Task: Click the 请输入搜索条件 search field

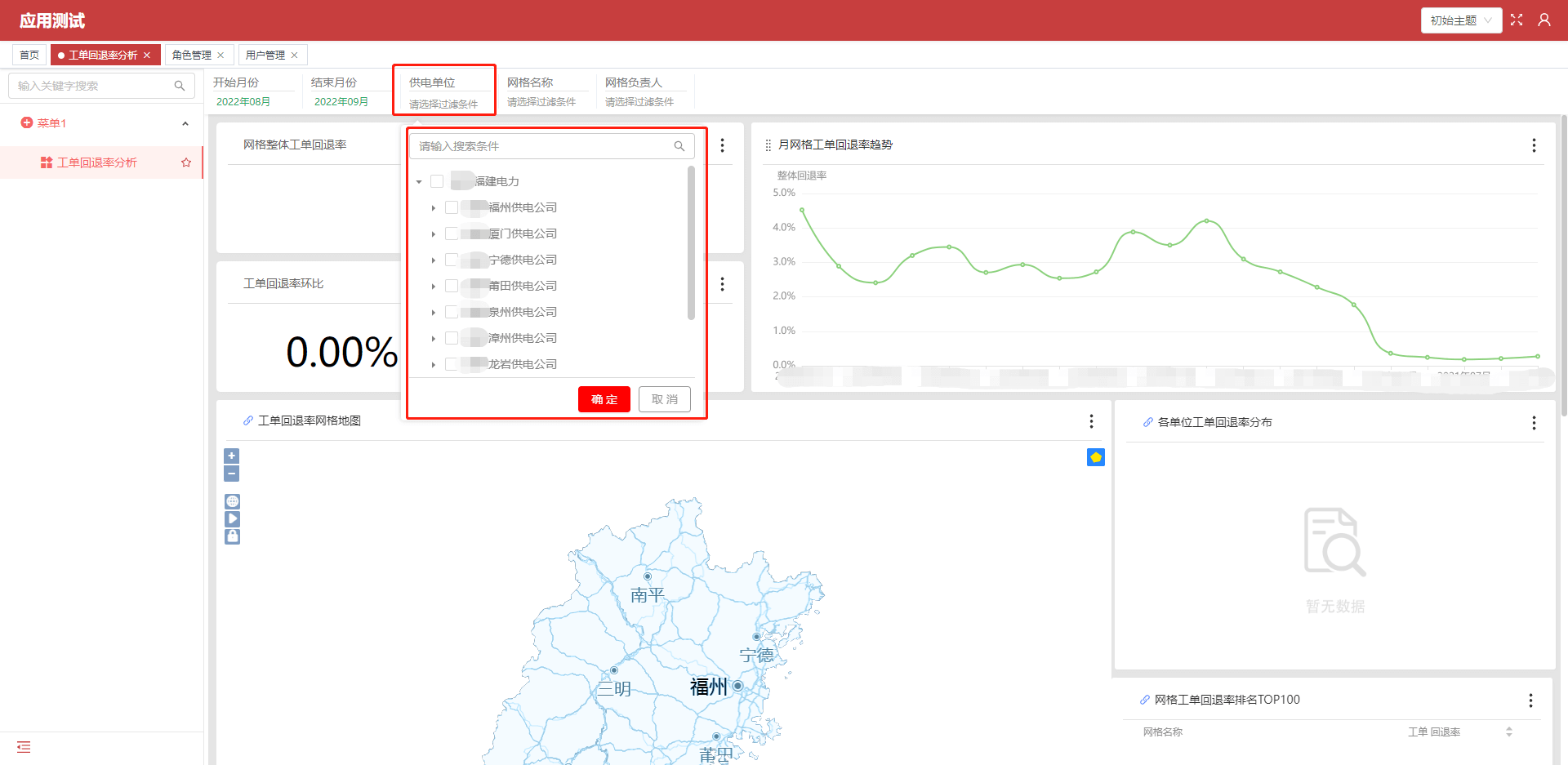Action: tap(543, 146)
